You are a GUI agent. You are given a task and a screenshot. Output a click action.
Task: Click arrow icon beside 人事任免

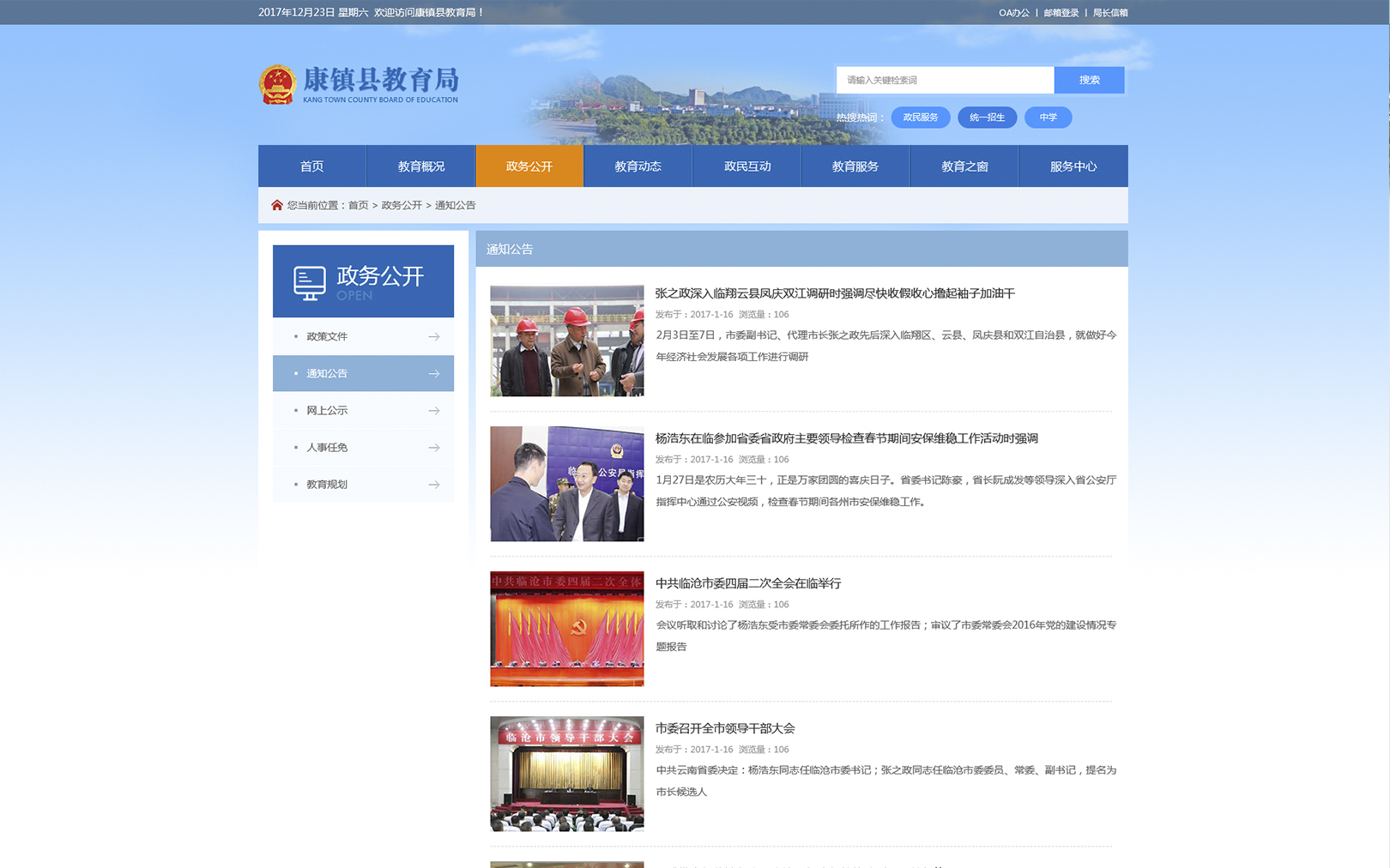point(434,448)
